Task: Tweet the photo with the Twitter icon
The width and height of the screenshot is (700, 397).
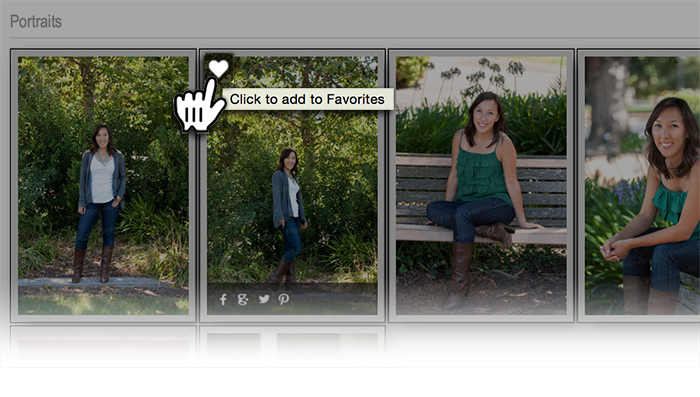Action: click(264, 299)
